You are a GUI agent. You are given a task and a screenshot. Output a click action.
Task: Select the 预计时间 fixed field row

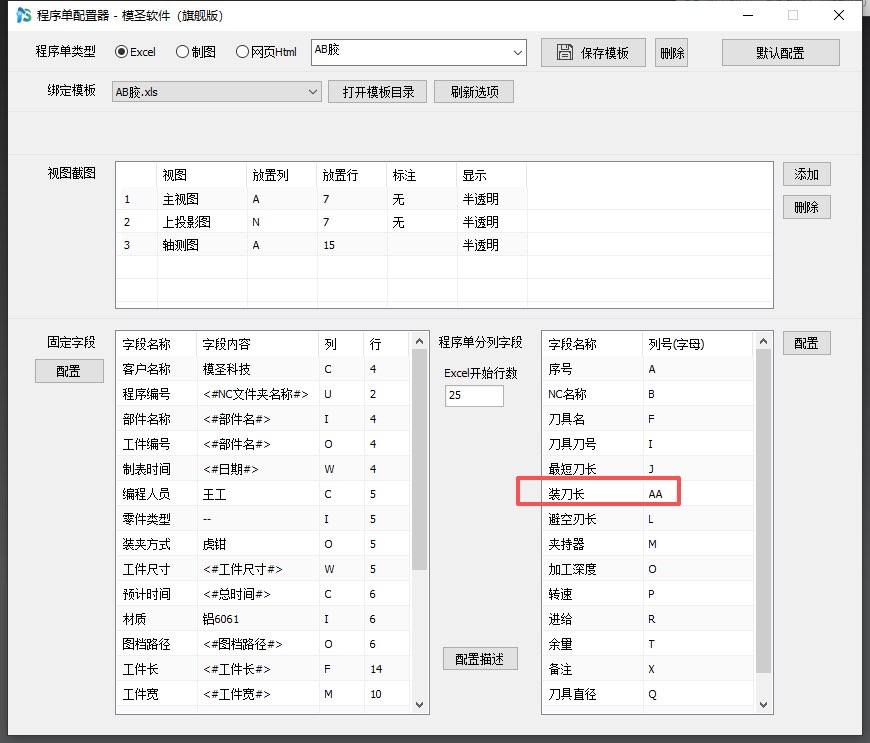pyautogui.click(x=264, y=594)
